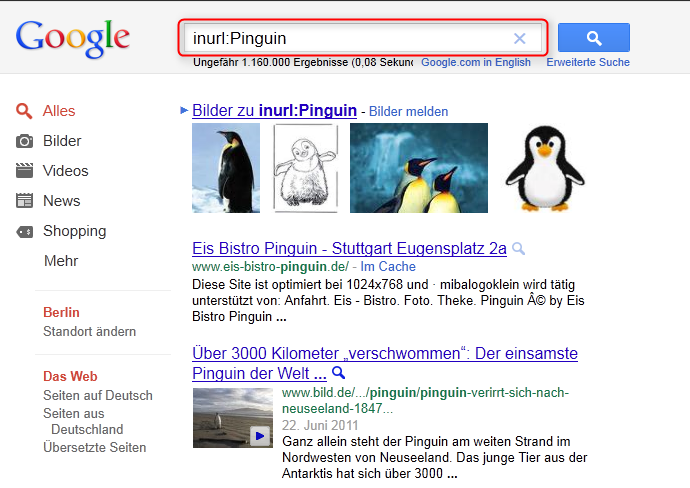Switch to News results
690x488 pixels.
point(62,201)
